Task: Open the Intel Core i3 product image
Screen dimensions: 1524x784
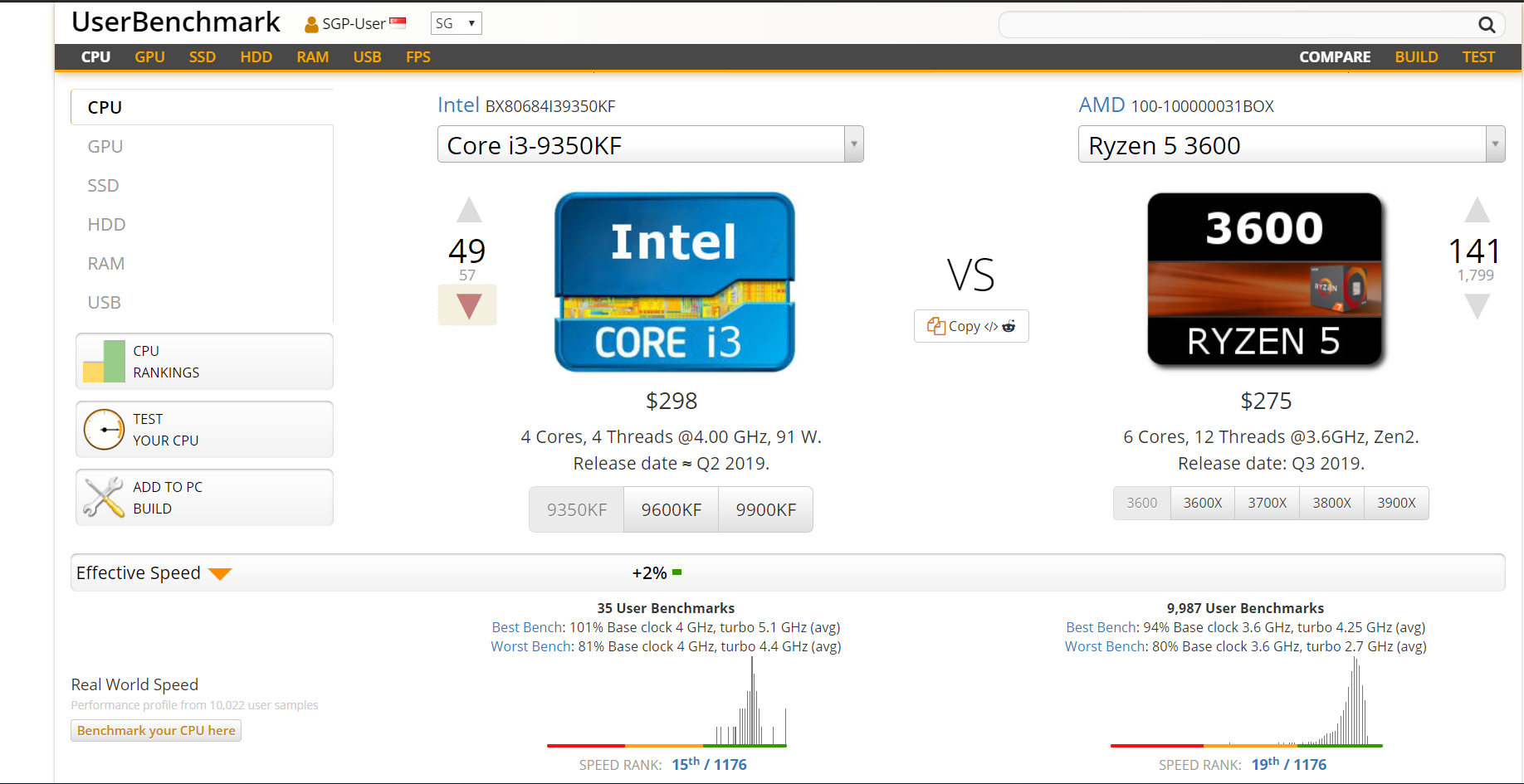Action: [674, 282]
